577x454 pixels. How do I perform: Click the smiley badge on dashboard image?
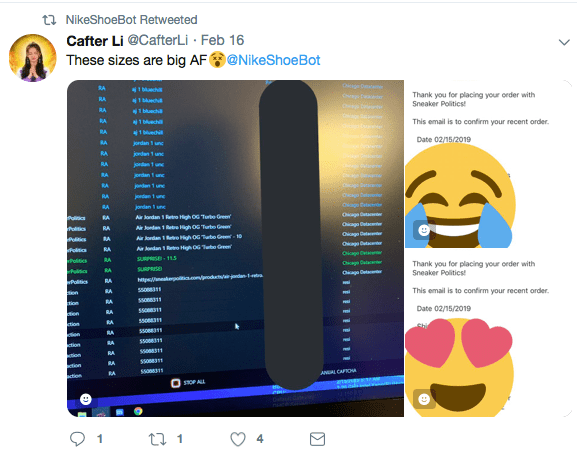click(x=86, y=399)
